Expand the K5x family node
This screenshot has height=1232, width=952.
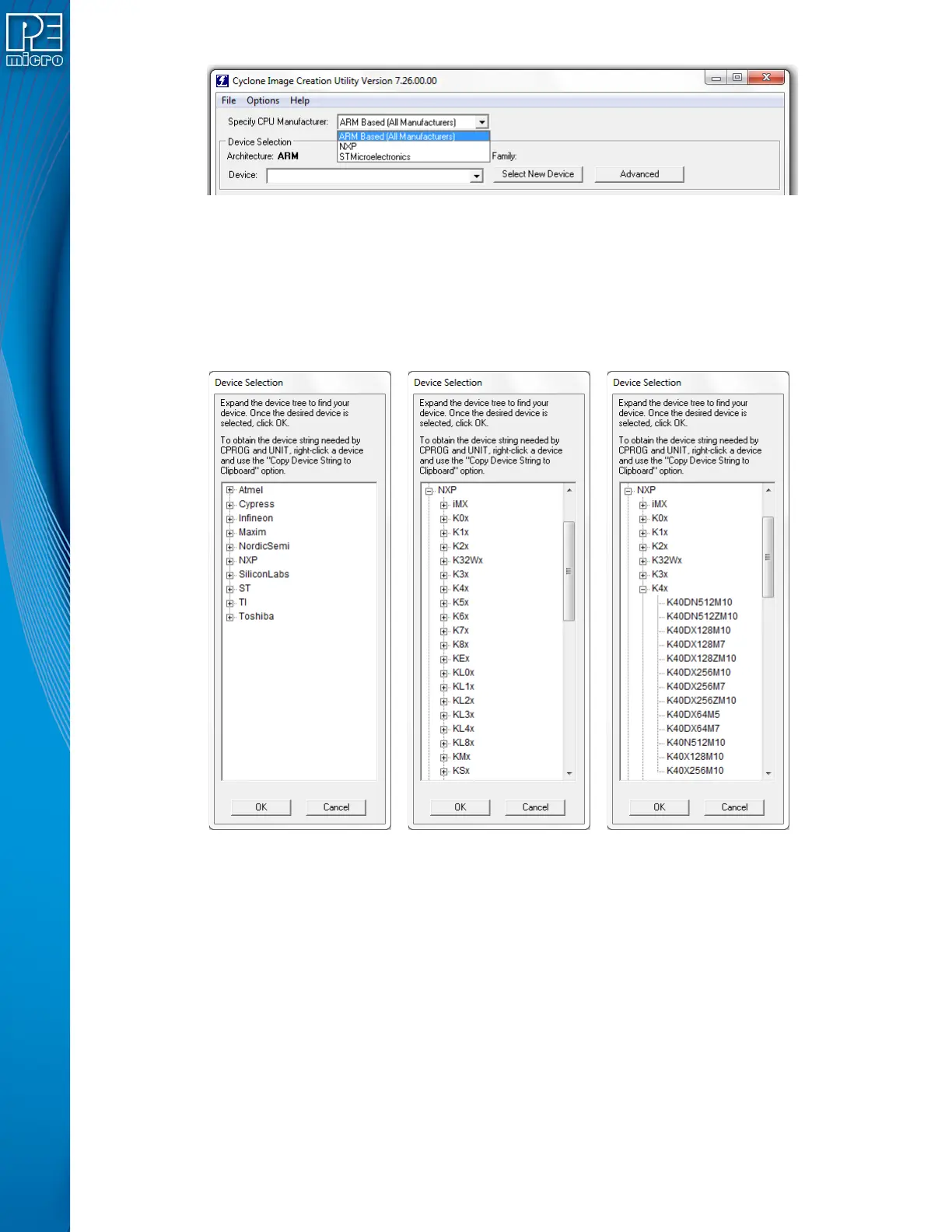pyautogui.click(x=444, y=603)
